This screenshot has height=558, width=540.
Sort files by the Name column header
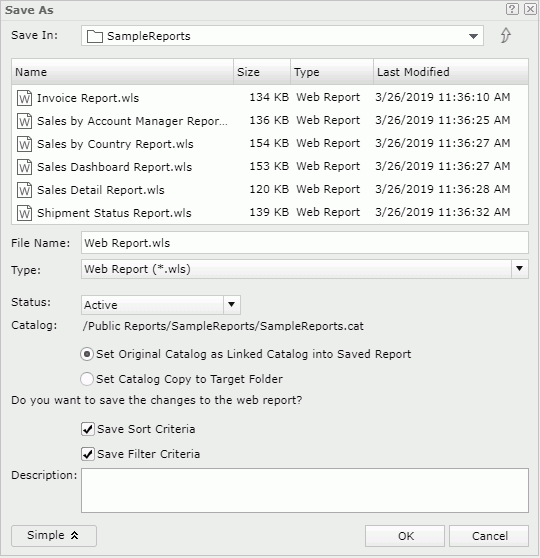122,72
